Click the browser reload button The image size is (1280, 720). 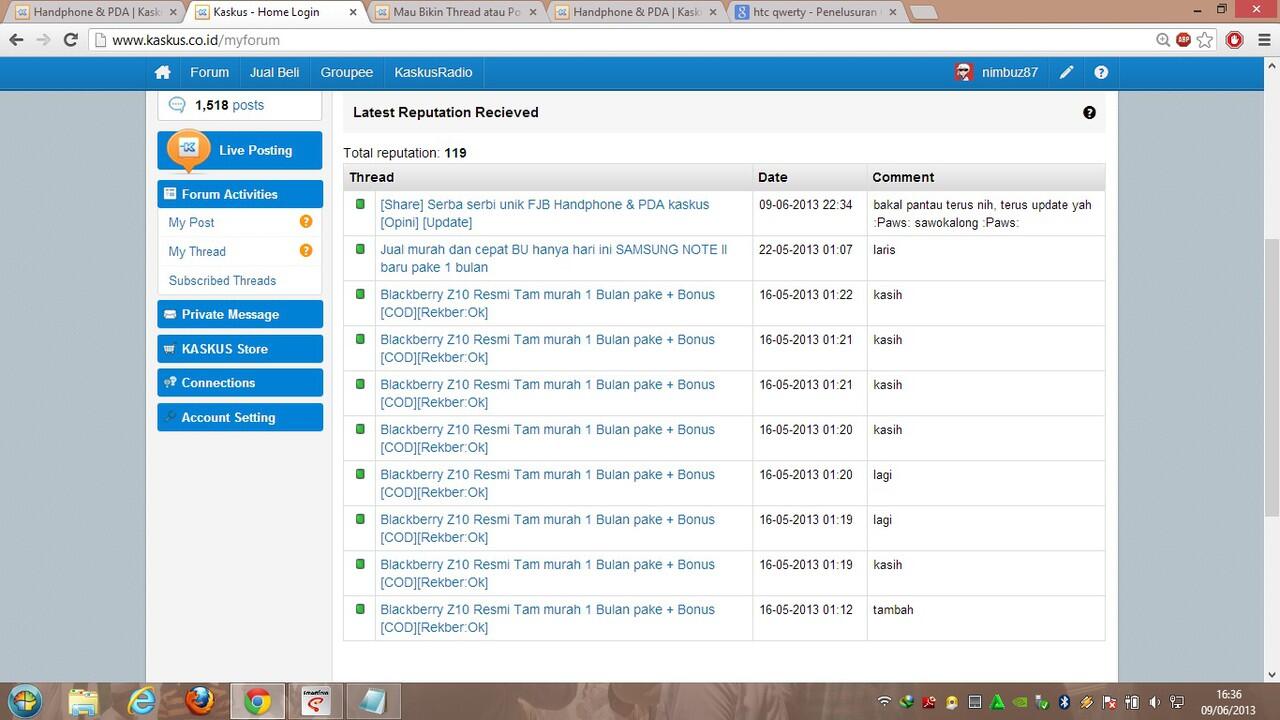point(70,40)
